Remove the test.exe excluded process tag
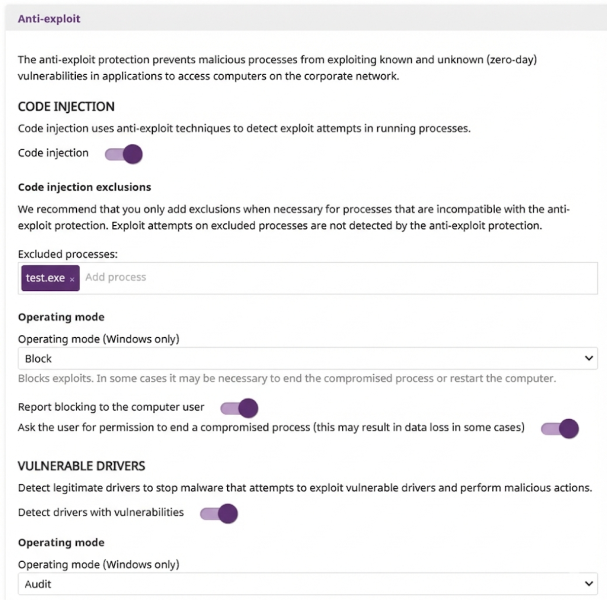The width and height of the screenshot is (607, 600). (x=72, y=278)
